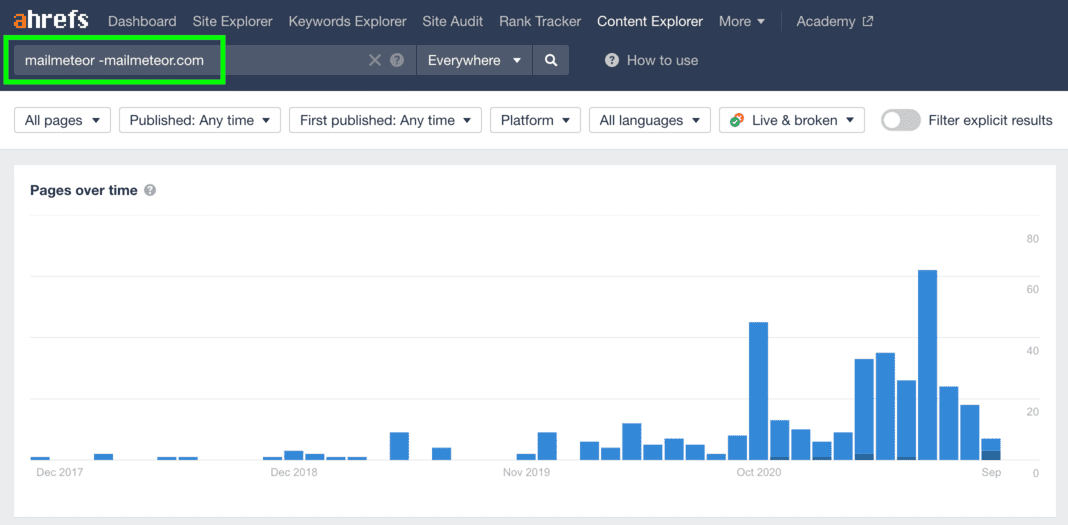
Task: Click the 80 y-axis value
Action: click(1033, 238)
